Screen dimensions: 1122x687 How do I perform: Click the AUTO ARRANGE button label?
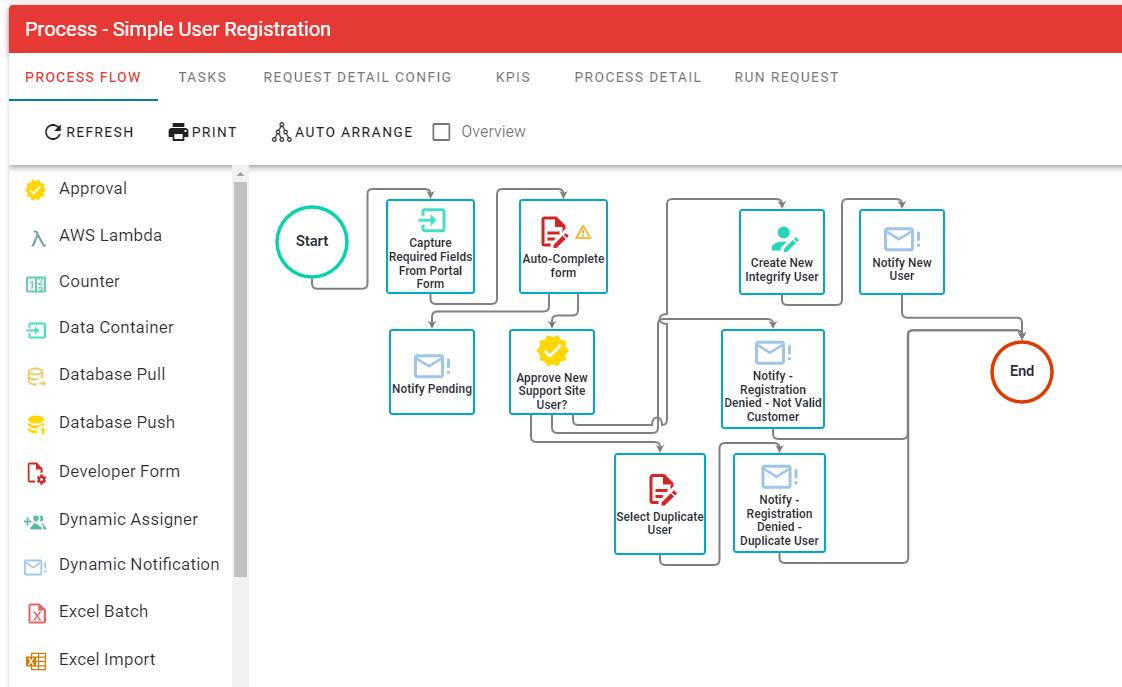[x=353, y=132]
